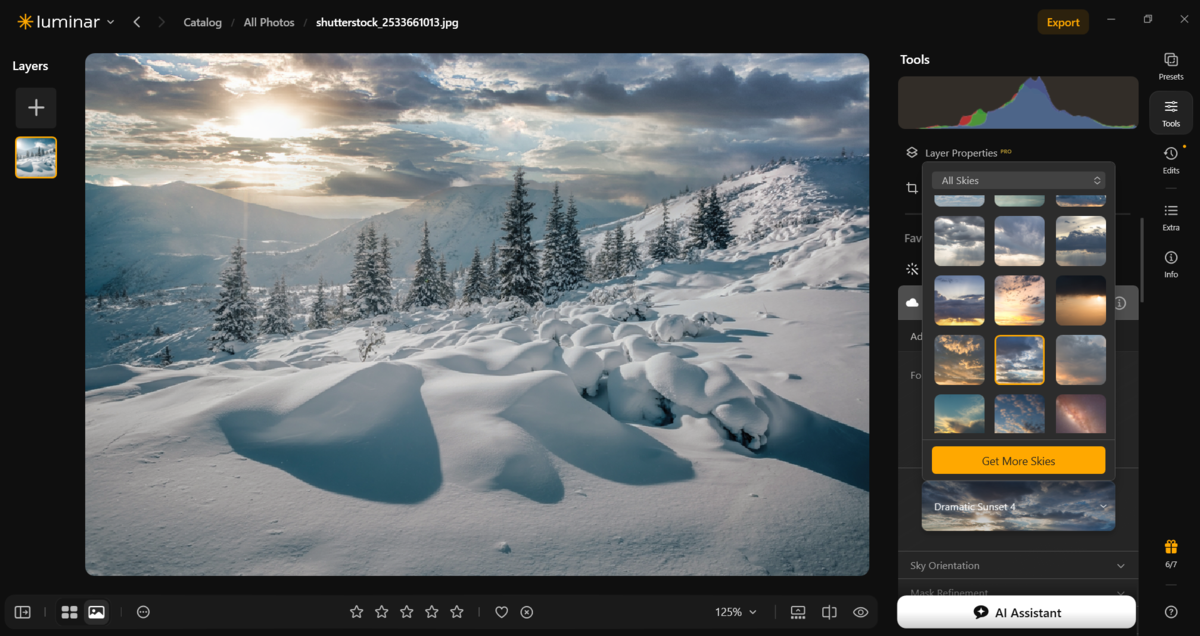Mark photo as favorite with heart
Image resolution: width=1200 pixels, height=636 pixels.
coord(502,612)
